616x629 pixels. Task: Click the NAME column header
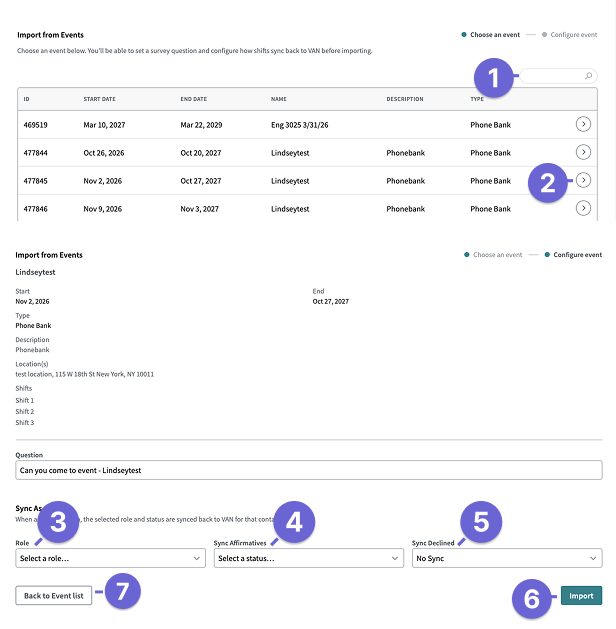279,99
